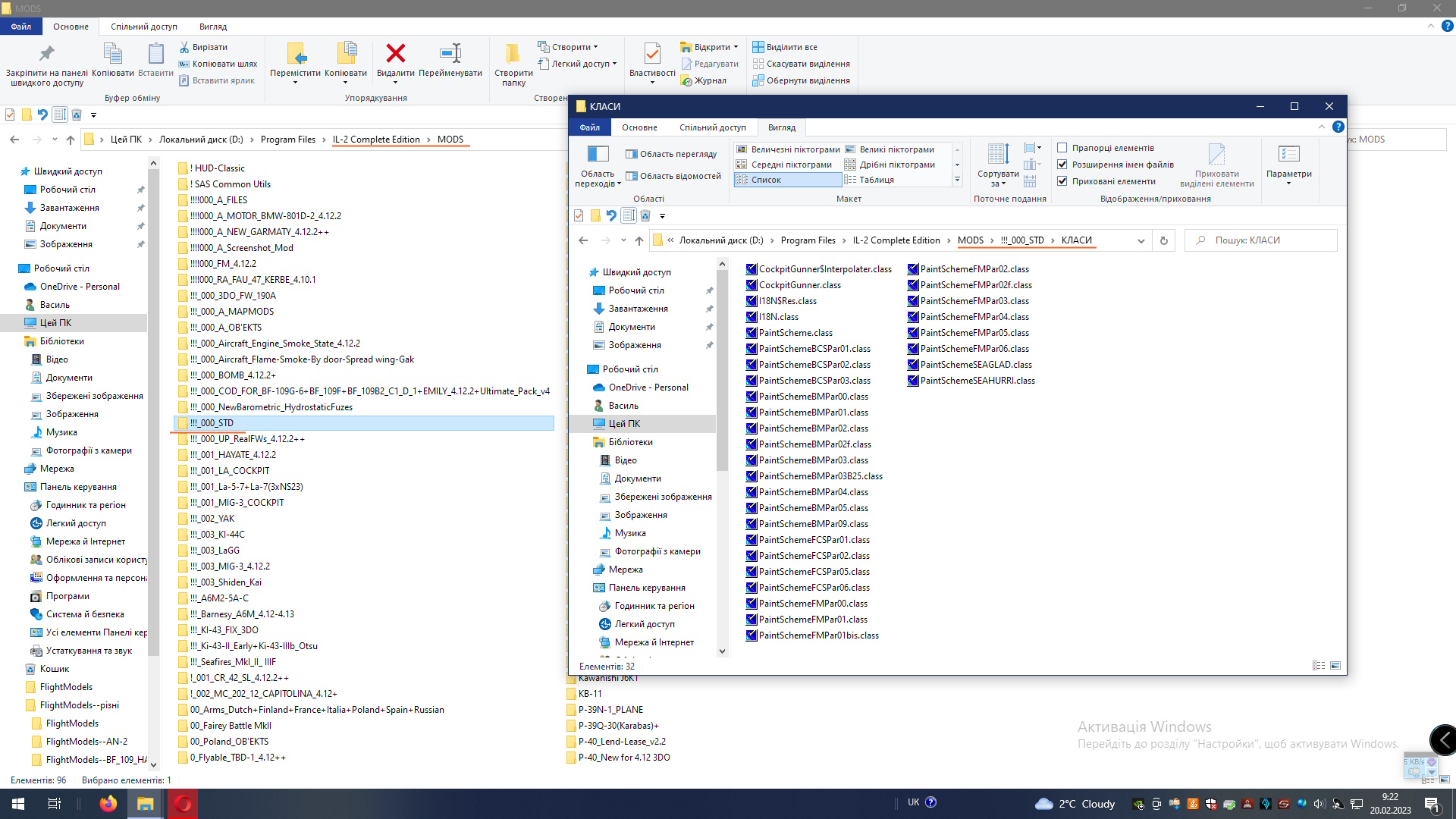This screenshot has height=819, width=1456.
Task: Click the Navigation pane (Область переходів) icon
Action: click(x=598, y=155)
